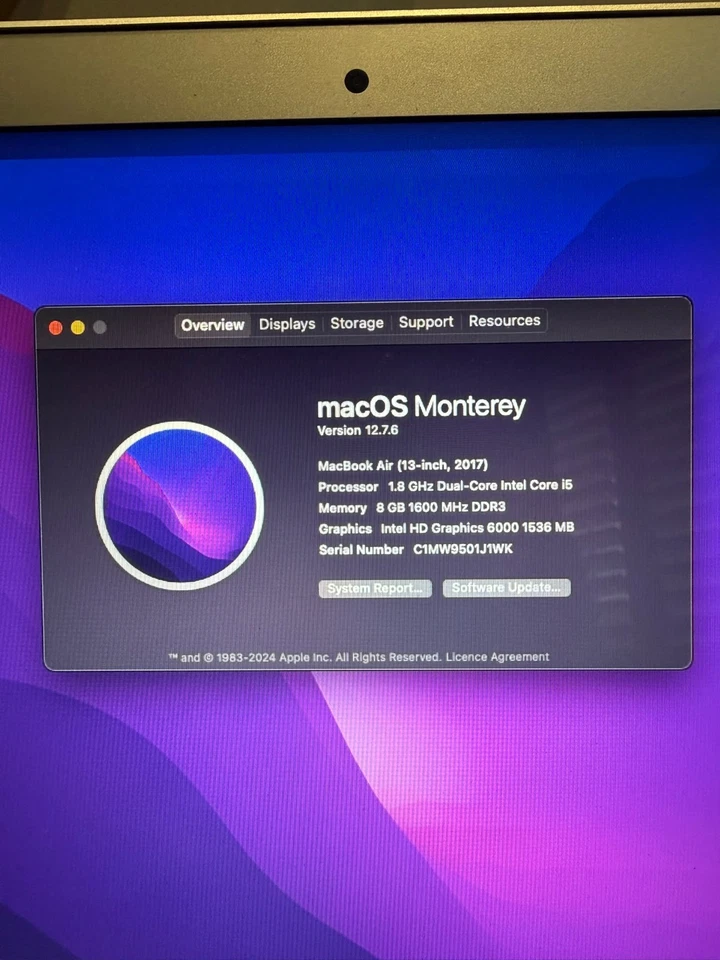Select the Version 12.7.6 text
This screenshot has width=720, height=960.
[x=358, y=430]
